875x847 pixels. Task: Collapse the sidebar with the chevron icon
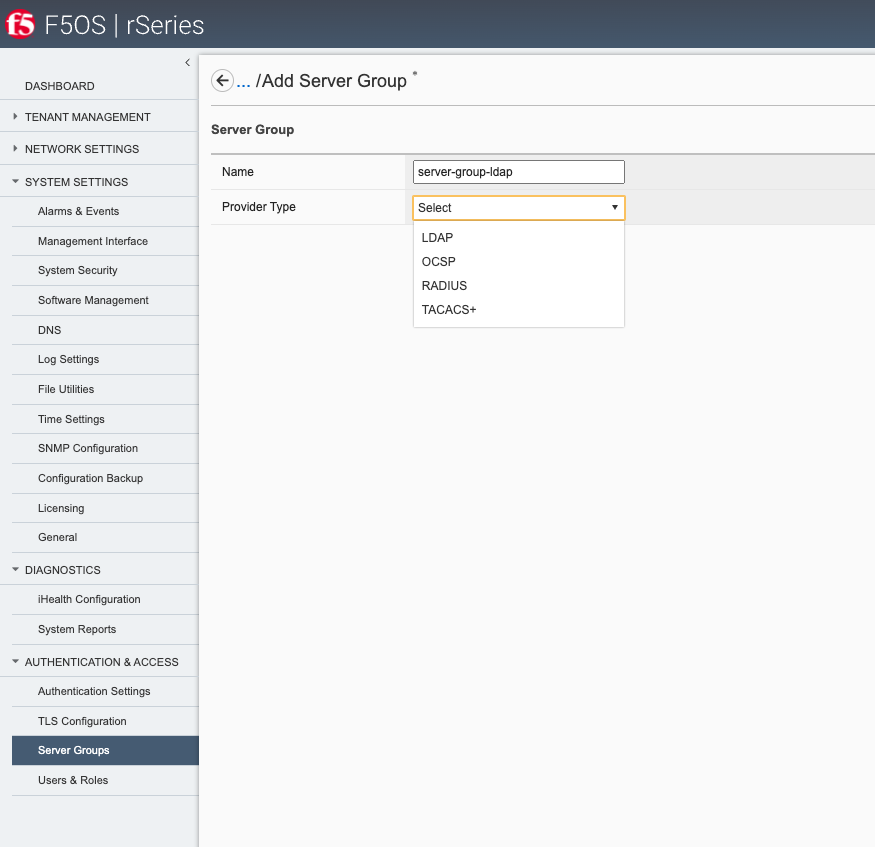coord(188,62)
